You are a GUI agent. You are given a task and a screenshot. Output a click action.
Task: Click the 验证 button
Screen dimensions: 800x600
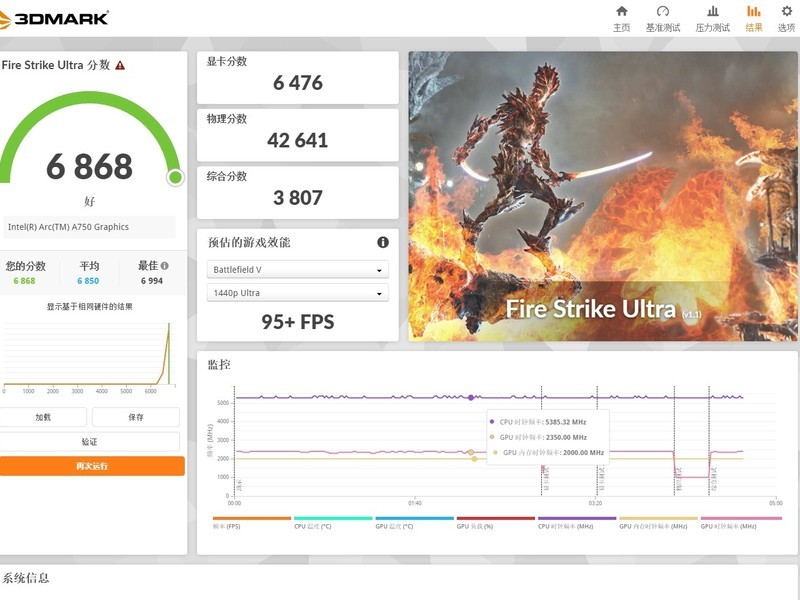click(89, 441)
